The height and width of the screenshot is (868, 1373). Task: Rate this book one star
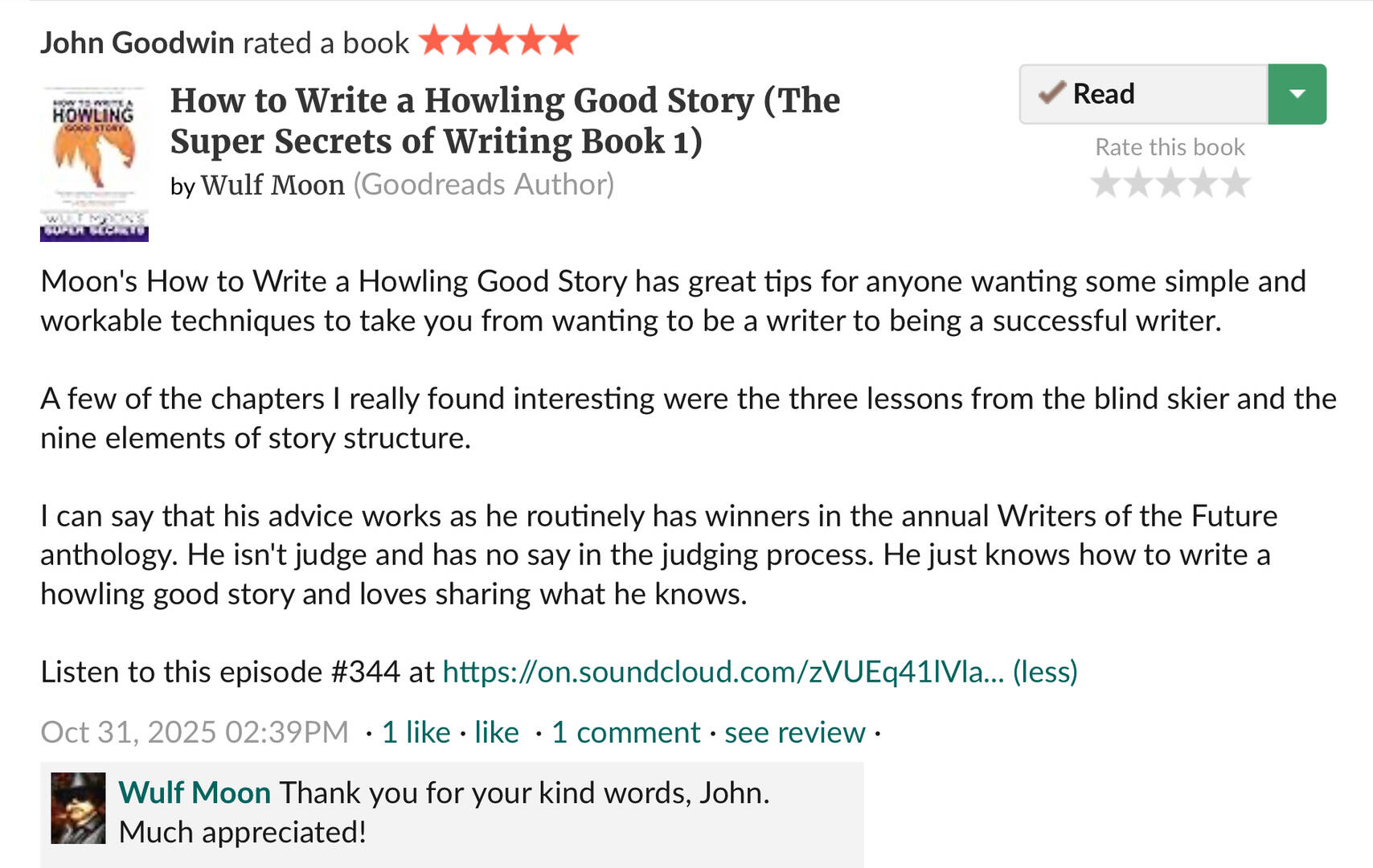pos(1106,184)
